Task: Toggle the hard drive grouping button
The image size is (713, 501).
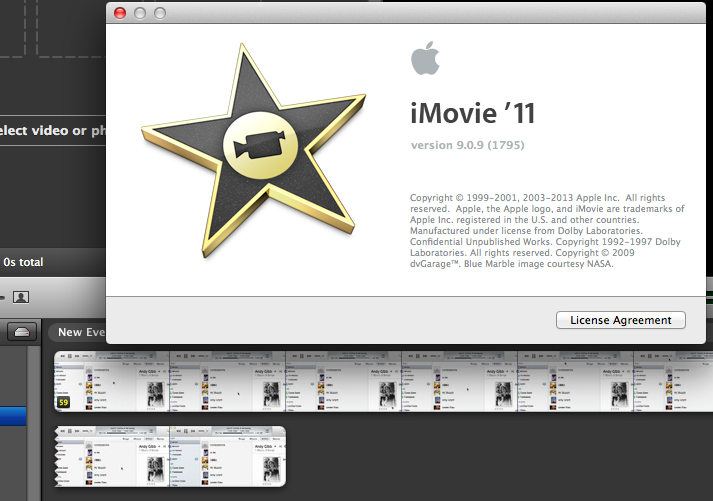Action: pyautogui.click(x=24, y=332)
